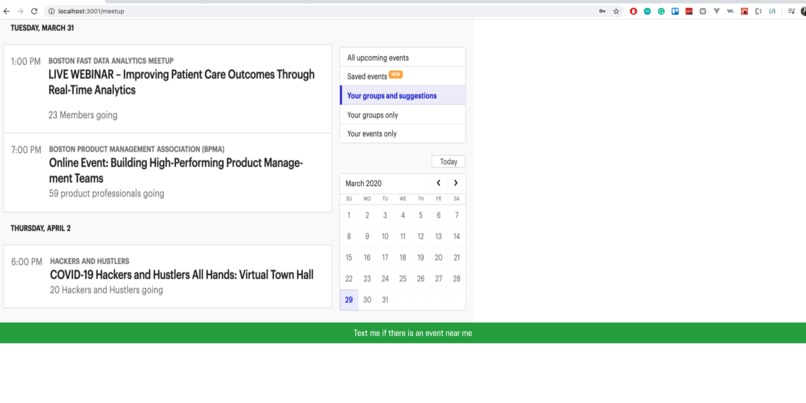Screen dimensions: 806x403
Task: Select March 31 in the calendar
Action: pos(385,300)
